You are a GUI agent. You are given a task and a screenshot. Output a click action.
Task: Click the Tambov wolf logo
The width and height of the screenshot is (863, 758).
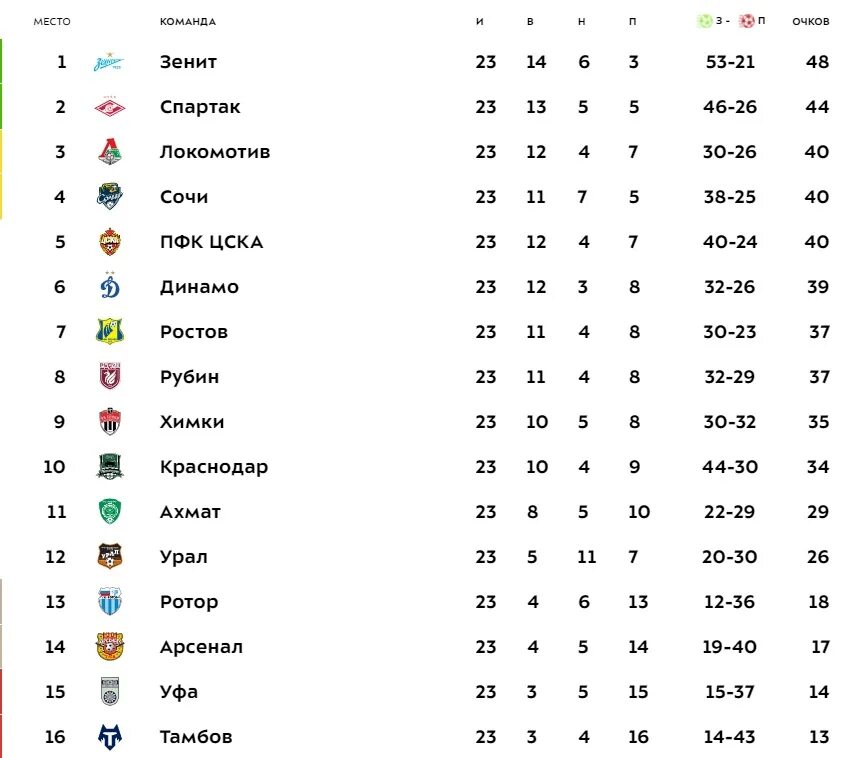(110, 737)
